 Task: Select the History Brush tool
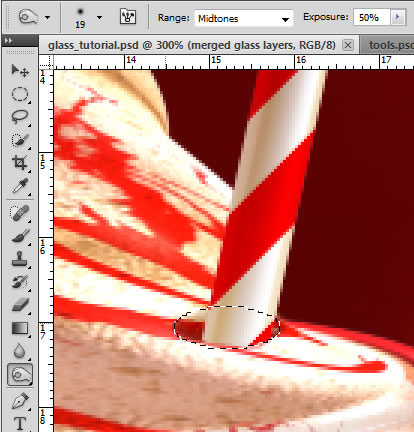20,282
